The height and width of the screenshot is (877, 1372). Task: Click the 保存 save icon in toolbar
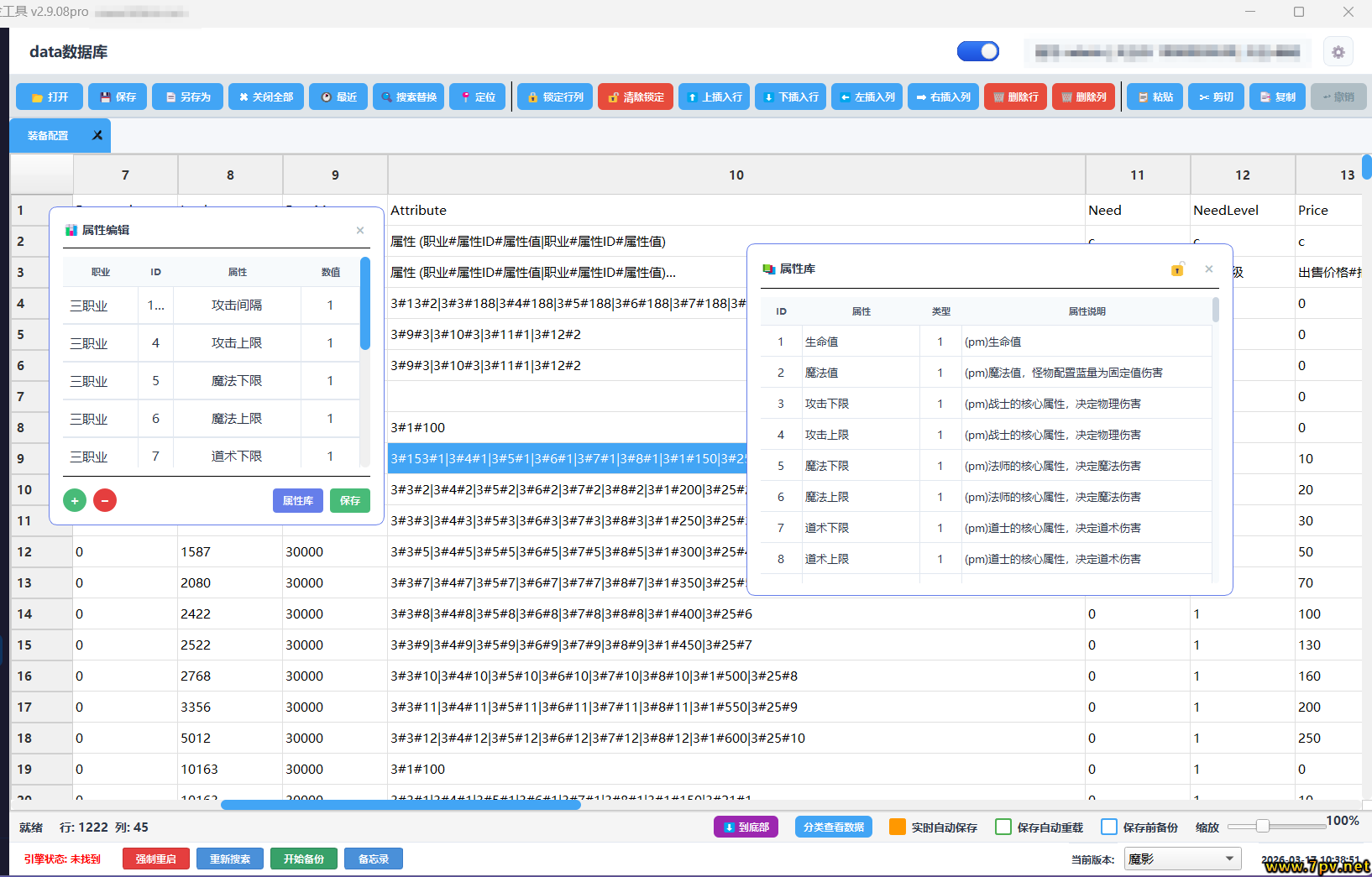[x=118, y=97]
